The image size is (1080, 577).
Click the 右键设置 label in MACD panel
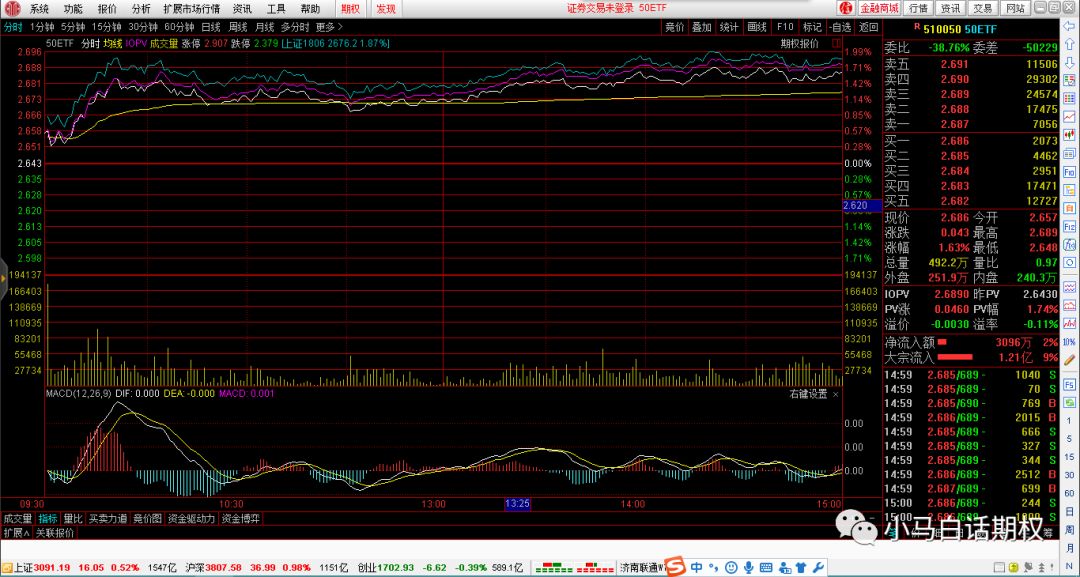point(809,395)
